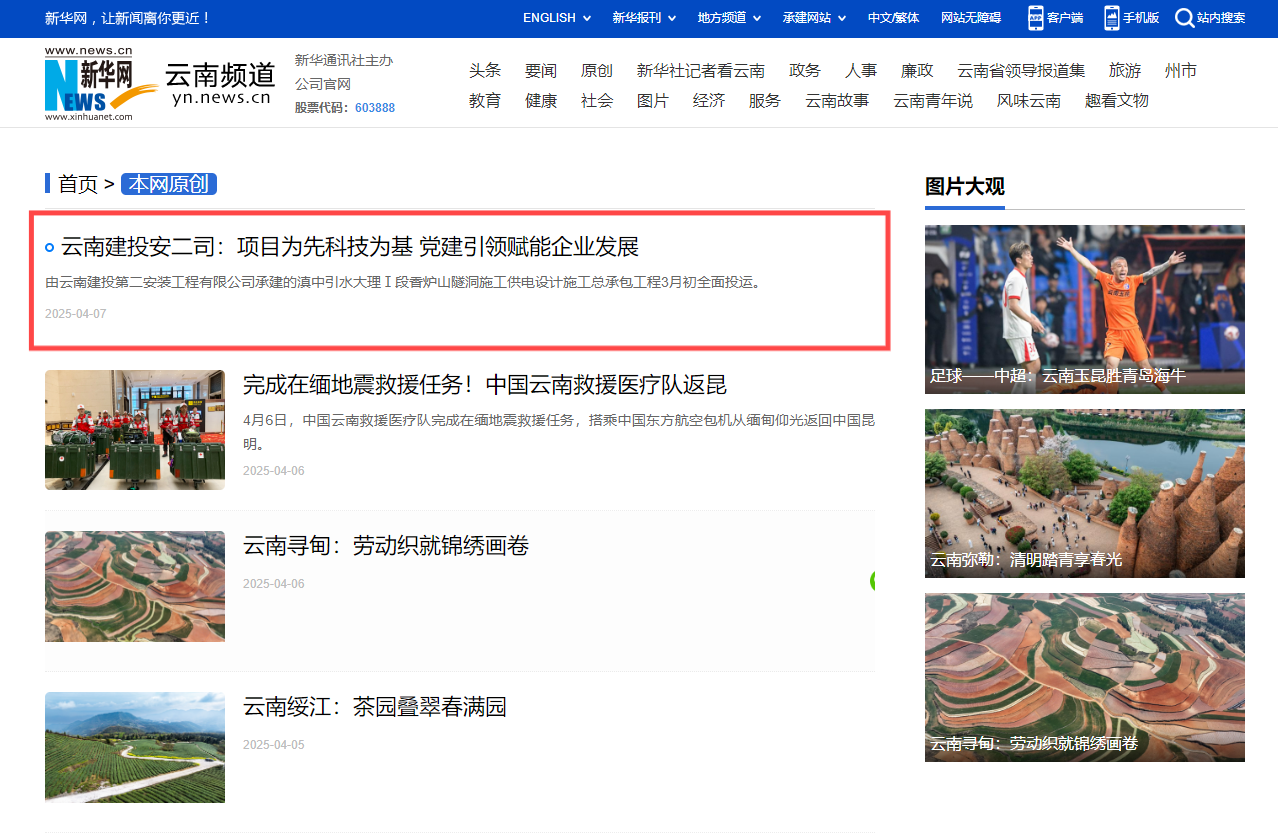Click the 滇中引水大理Ⅰ段 article summary

click(406, 283)
